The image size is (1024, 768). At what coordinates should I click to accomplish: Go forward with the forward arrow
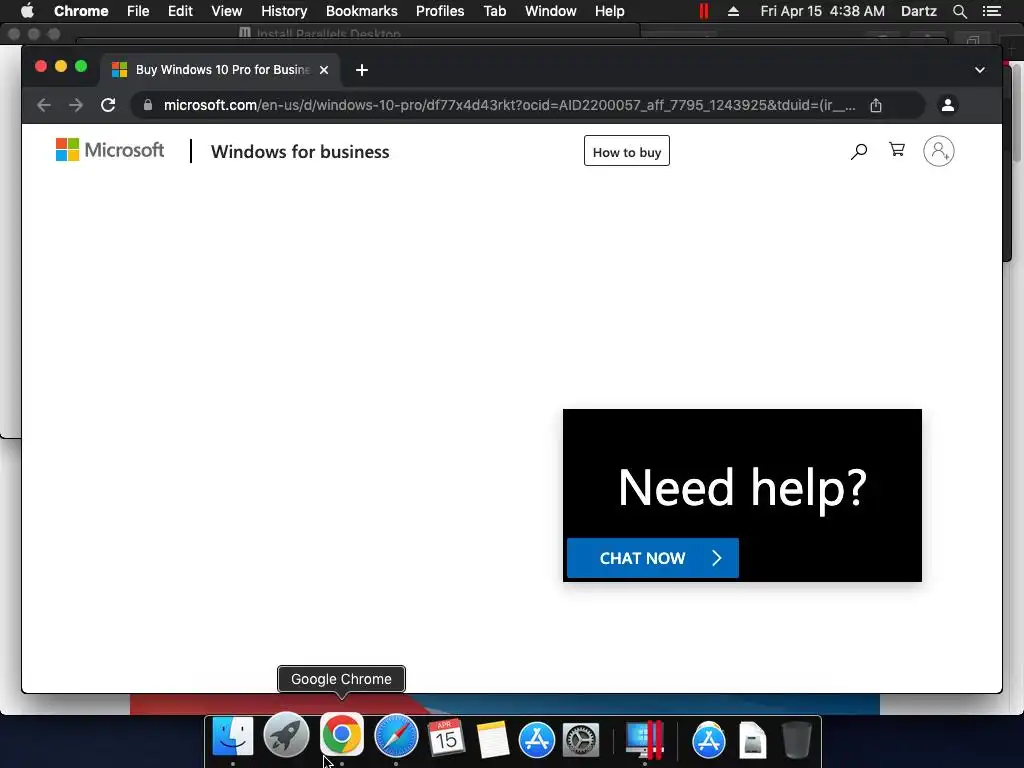(x=76, y=105)
